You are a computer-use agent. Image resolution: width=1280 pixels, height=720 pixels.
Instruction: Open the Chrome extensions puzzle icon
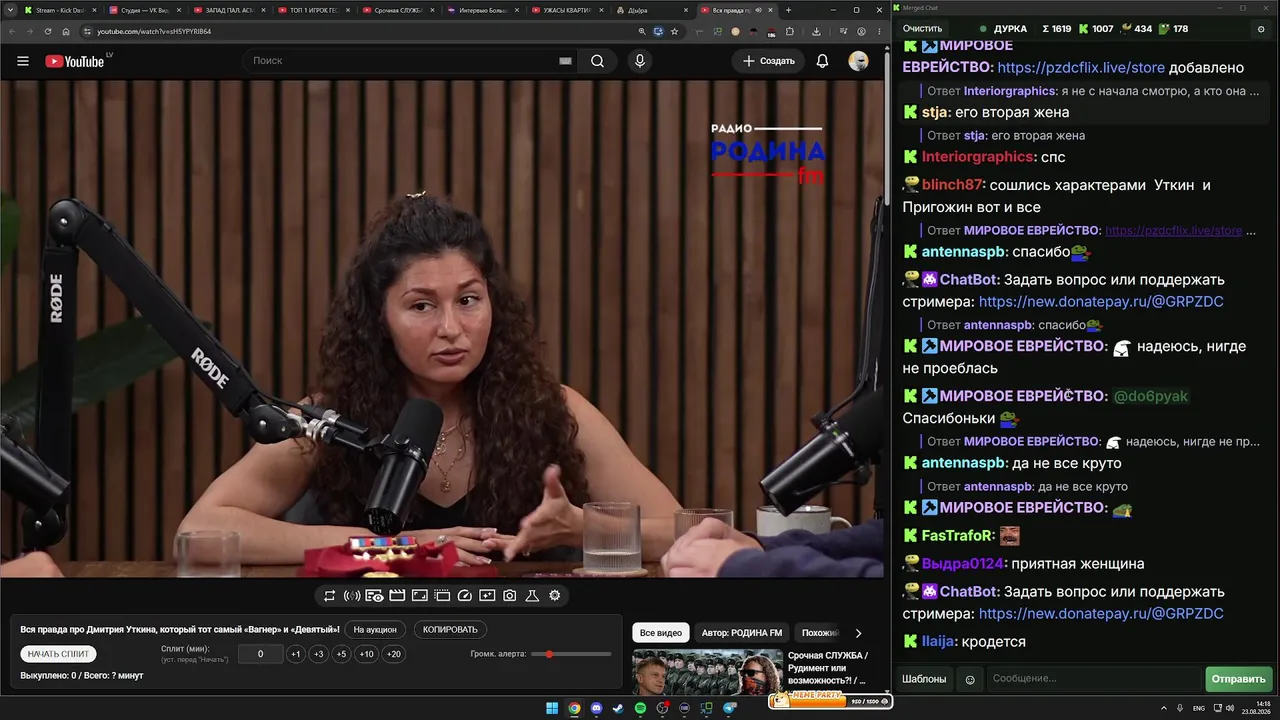point(790,31)
